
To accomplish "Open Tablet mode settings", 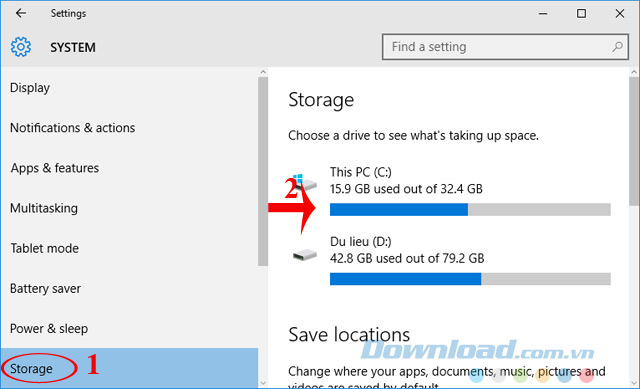I will coord(44,248).
